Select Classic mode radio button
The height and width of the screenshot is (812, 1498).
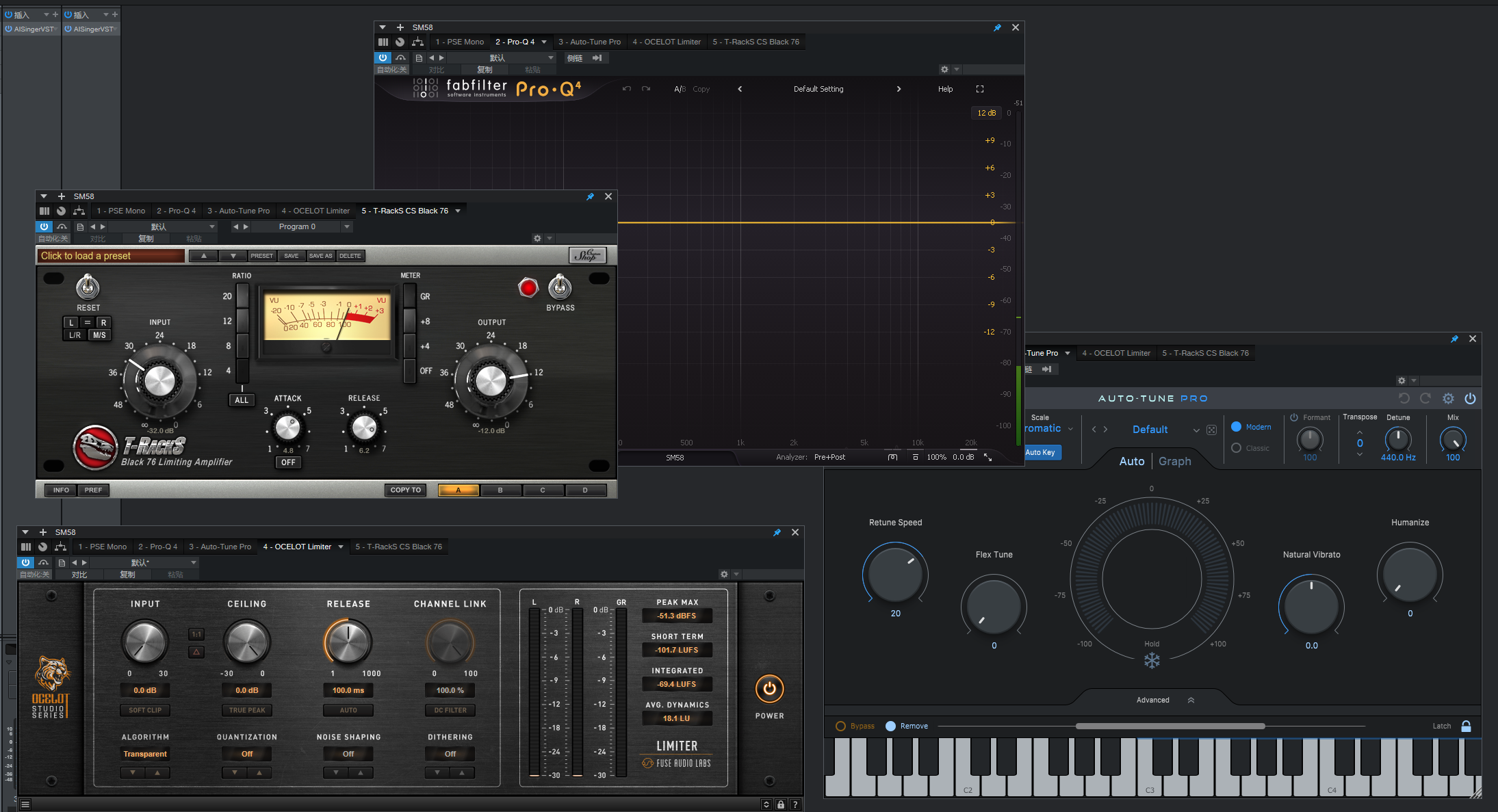pos(1236,448)
